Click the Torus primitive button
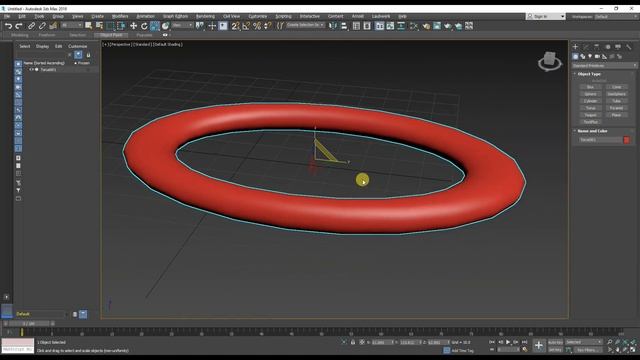Viewport: 640px width, 360px height. pos(591,108)
